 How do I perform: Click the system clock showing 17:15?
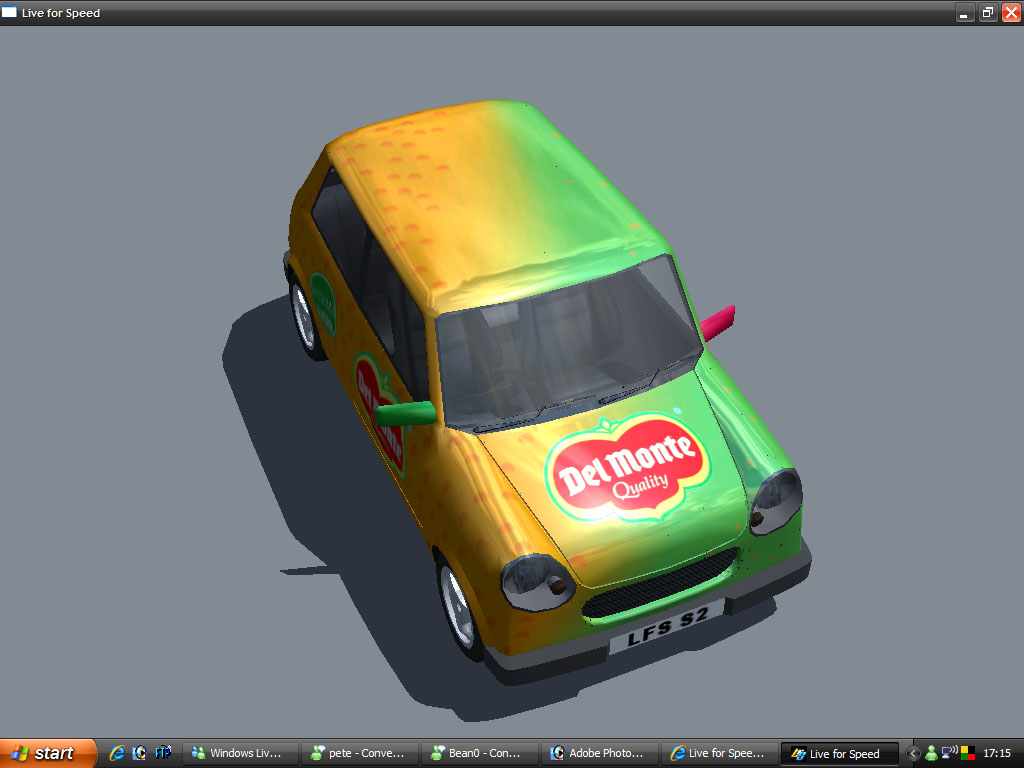997,754
